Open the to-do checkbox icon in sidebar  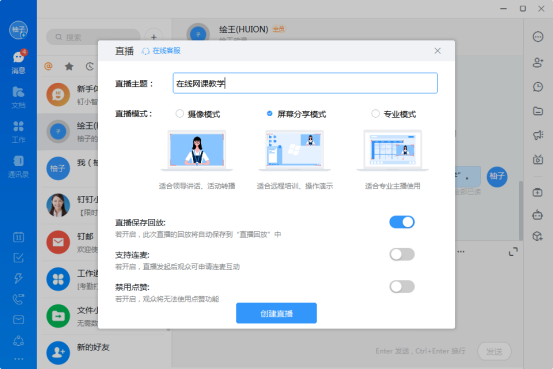(18, 258)
